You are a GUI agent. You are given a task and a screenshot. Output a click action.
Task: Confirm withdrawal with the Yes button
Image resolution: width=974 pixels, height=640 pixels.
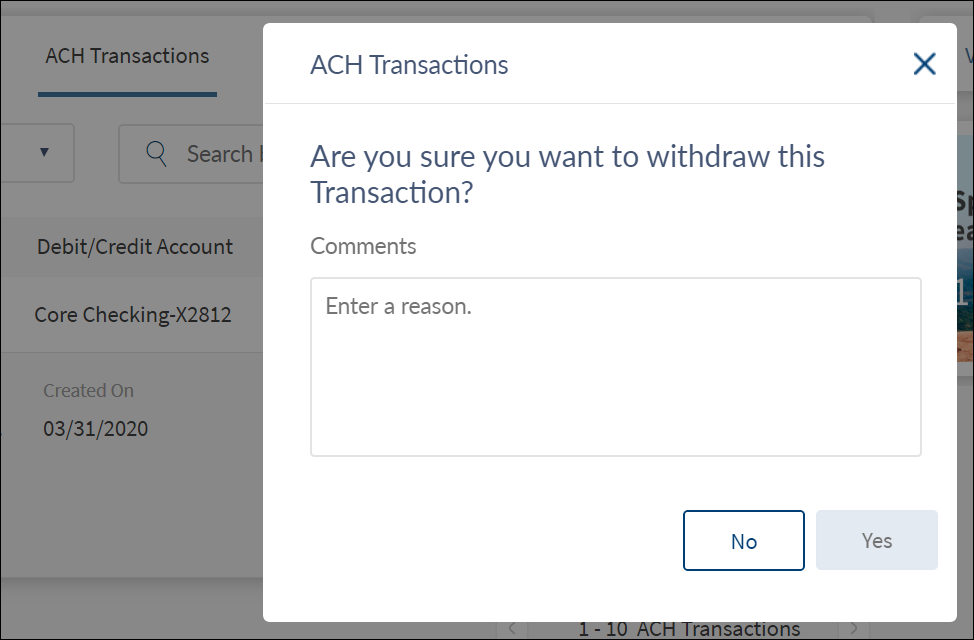point(876,541)
